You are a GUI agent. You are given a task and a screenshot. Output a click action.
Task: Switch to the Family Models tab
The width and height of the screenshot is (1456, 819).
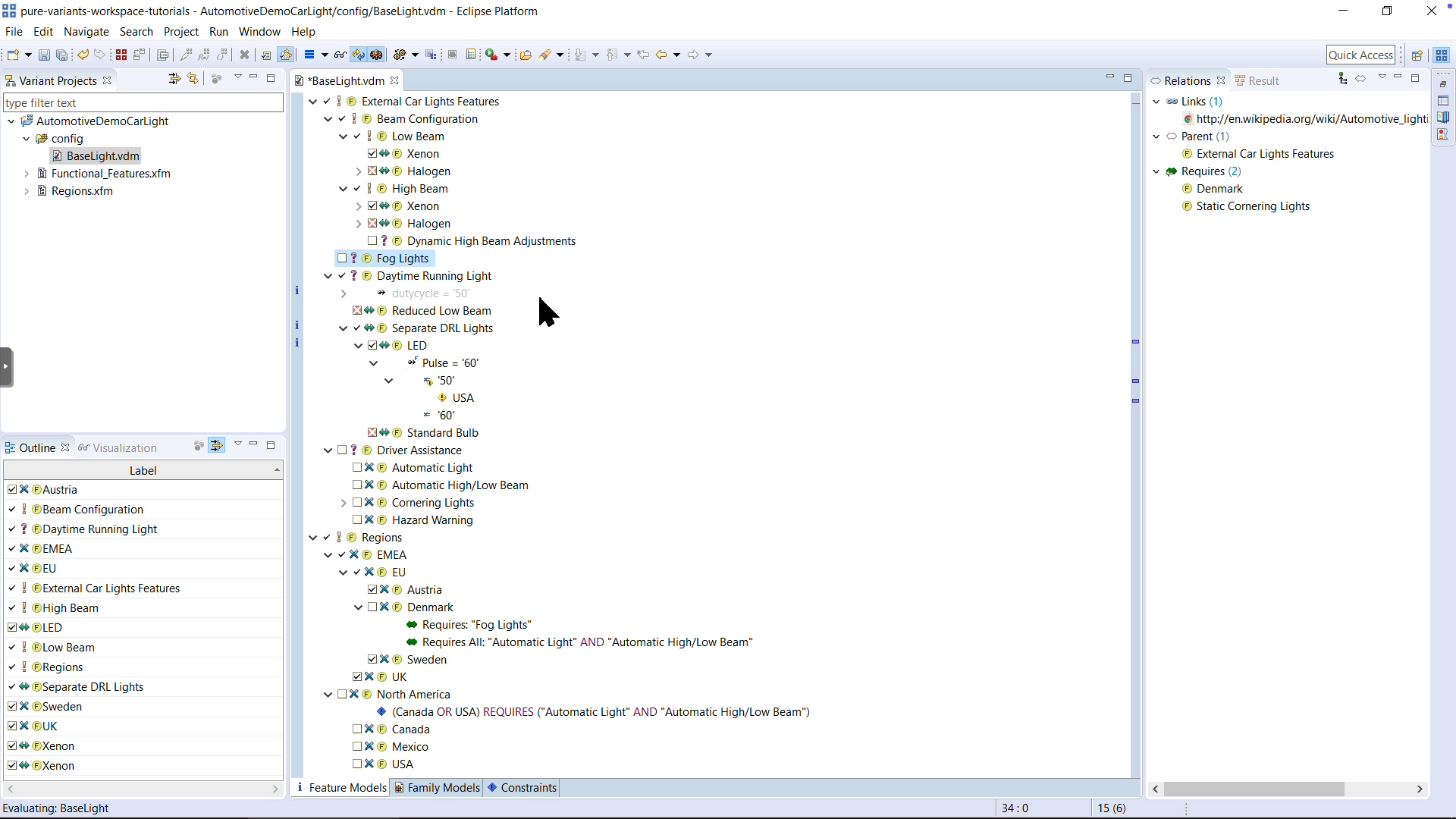[444, 788]
